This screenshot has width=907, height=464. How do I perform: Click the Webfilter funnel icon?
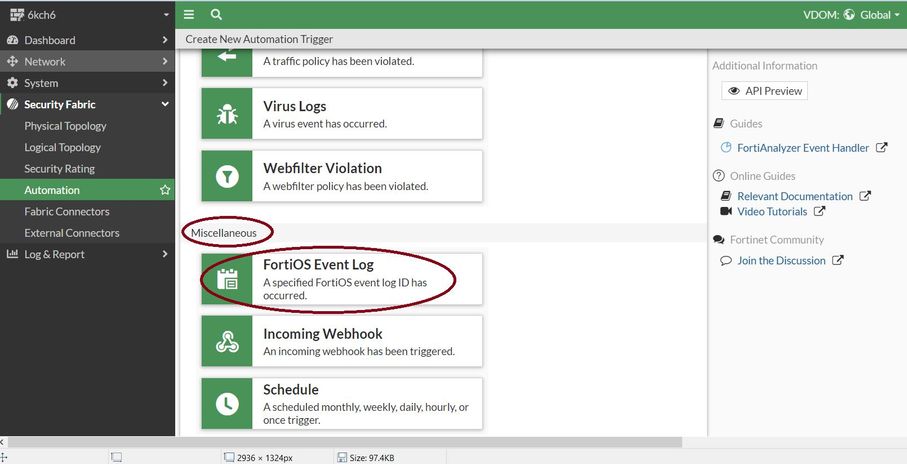pos(227,176)
